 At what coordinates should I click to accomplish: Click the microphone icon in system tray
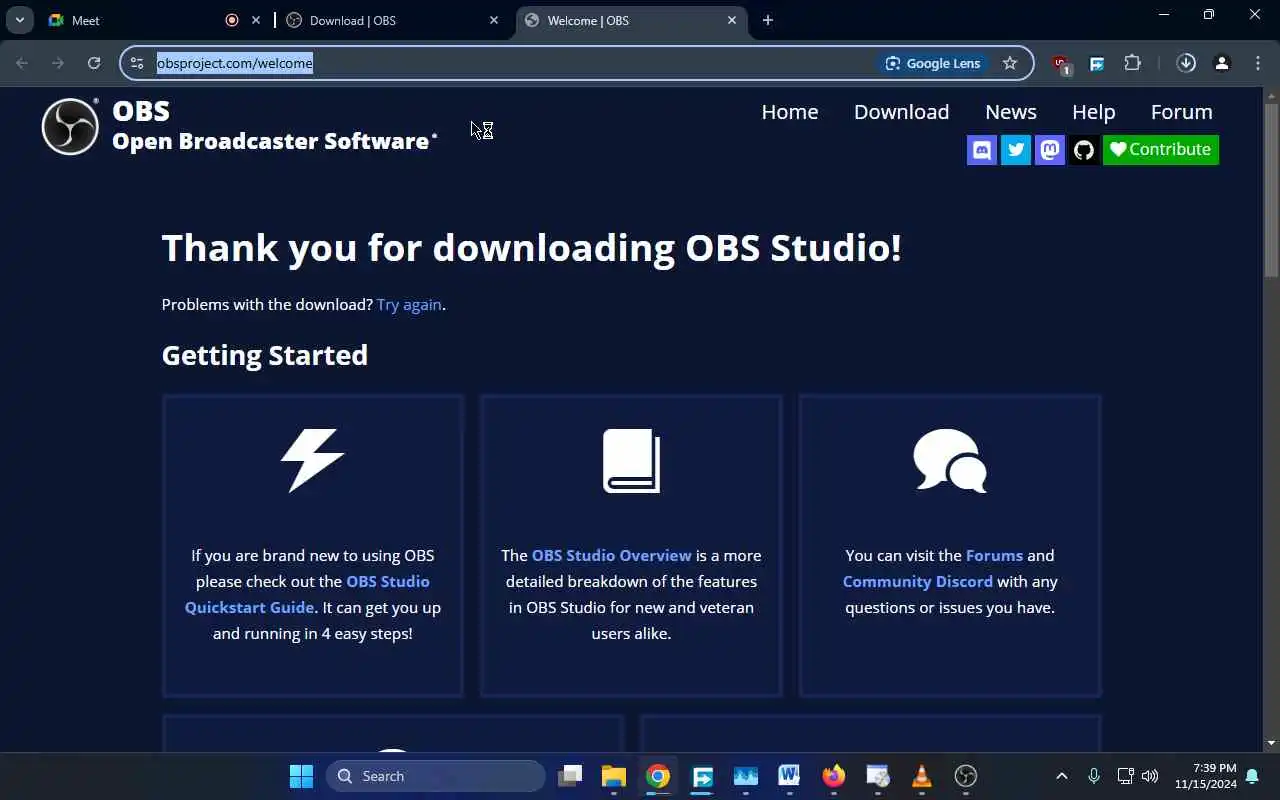point(1094,776)
